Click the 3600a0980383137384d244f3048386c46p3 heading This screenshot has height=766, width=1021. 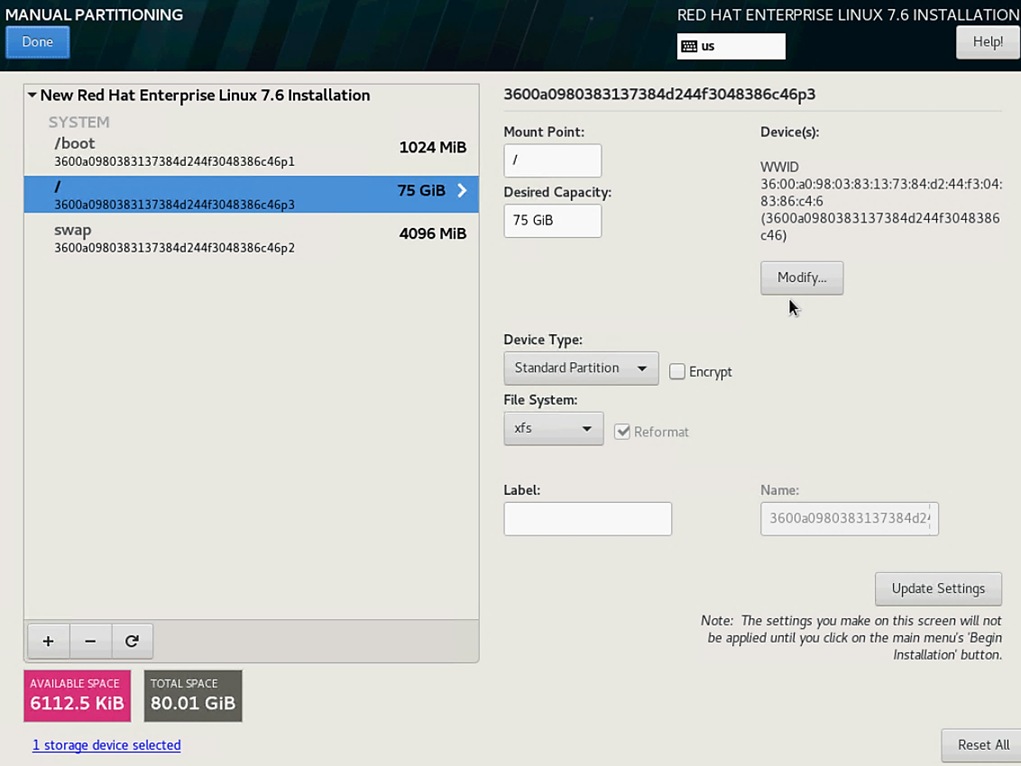click(659, 94)
